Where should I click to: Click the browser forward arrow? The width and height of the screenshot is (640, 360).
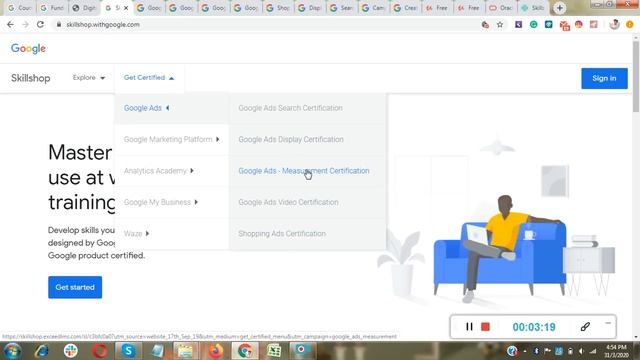[25, 24]
